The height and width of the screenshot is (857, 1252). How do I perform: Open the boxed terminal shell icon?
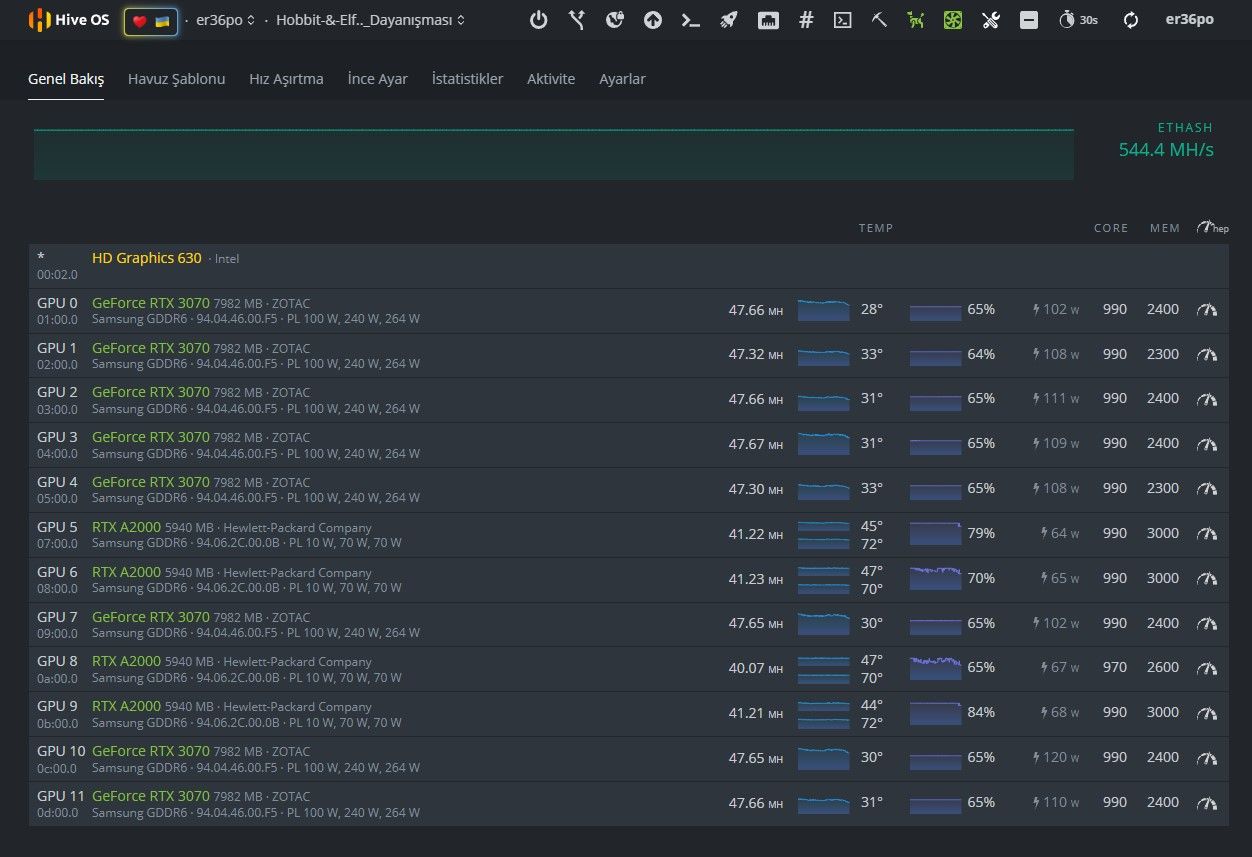click(x=843, y=19)
